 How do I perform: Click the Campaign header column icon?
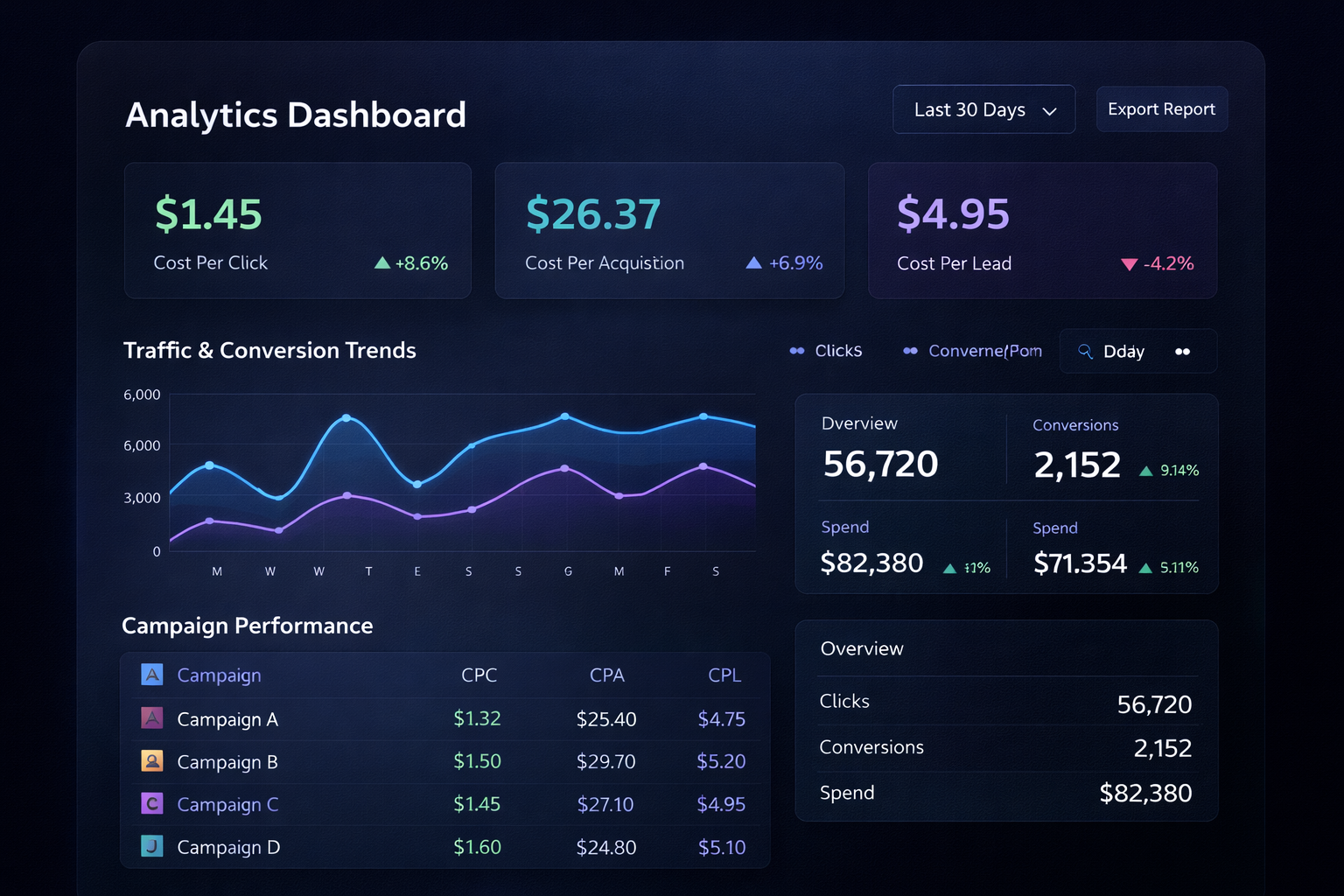coord(150,675)
